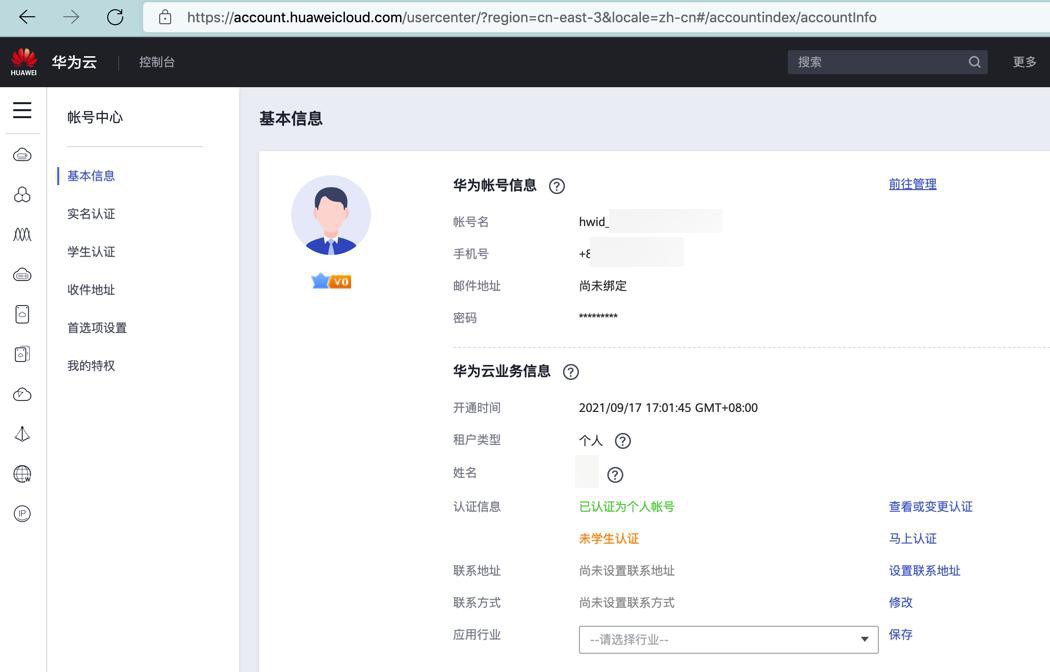Click 已认证为个人帐号 status text
This screenshot has width=1050, height=672.
[626, 507]
